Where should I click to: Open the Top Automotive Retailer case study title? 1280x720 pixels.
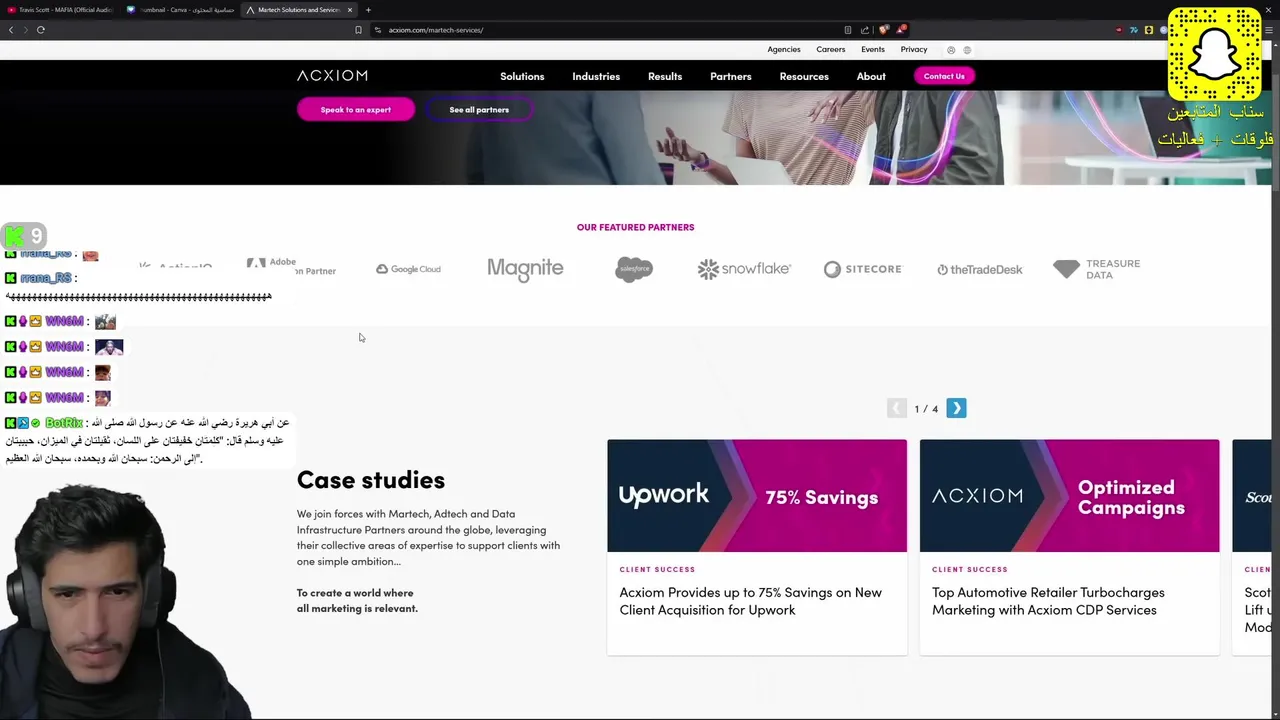pyautogui.click(x=1048, y=601)
